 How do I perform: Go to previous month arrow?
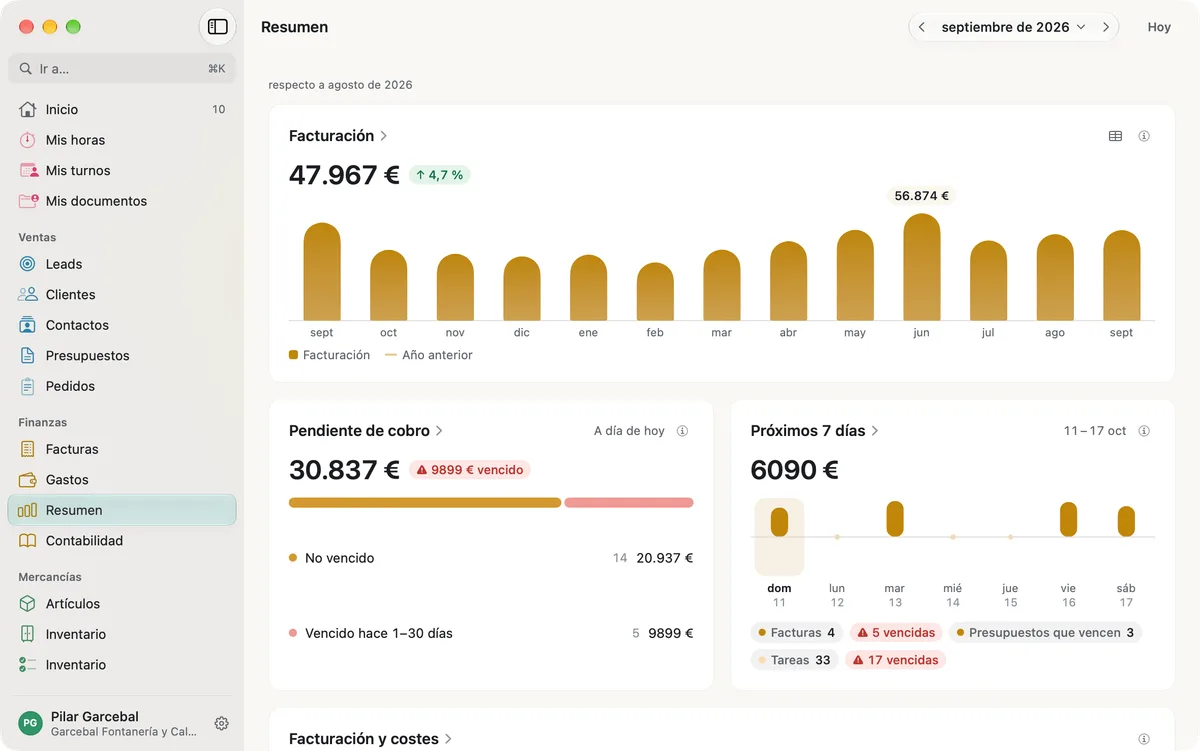(922, 27)
